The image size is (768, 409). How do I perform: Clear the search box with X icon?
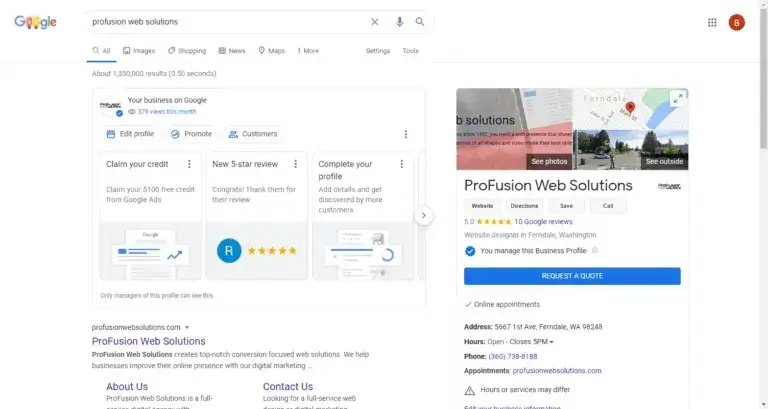pos(375,22)
